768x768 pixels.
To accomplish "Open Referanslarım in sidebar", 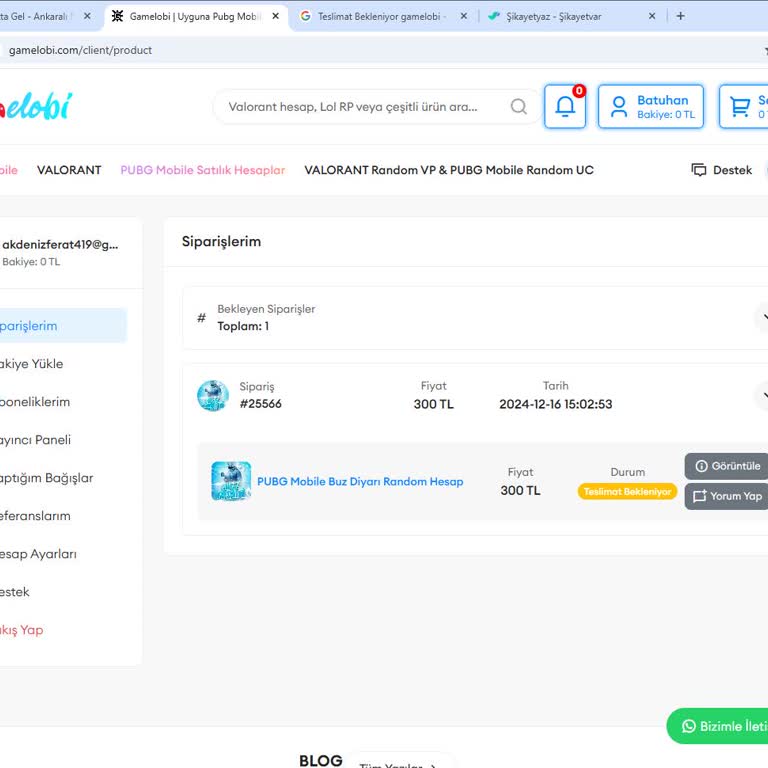I will pyautogui.click(x=35, y=516).
